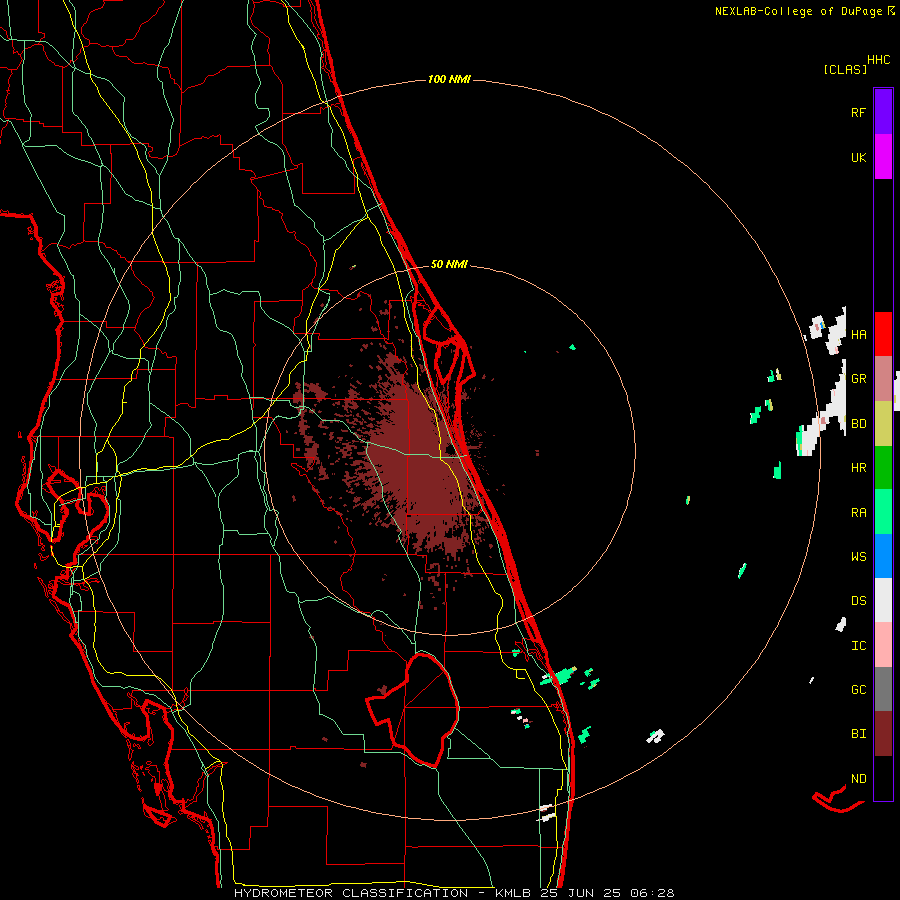Click the HHC product label
The width and height of the screenshot is (900, 900).
point(878,60)
